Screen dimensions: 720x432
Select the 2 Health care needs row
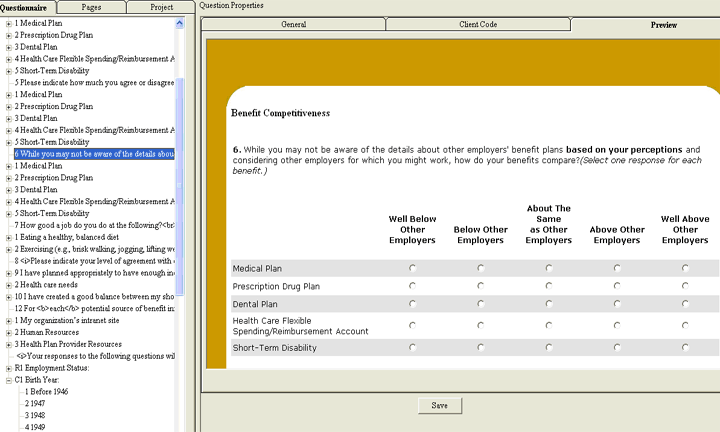[x=46, y=285]
